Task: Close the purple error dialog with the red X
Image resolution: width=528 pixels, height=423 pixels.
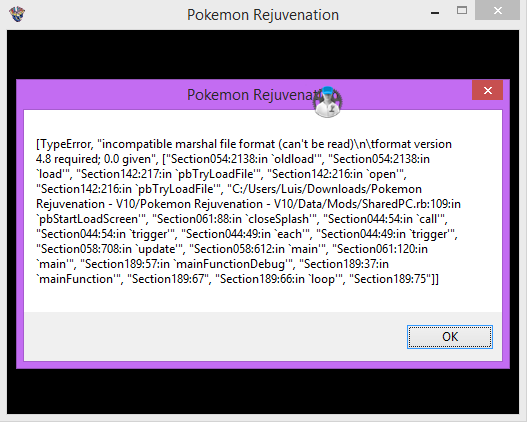Action: [x=488, y=90]
